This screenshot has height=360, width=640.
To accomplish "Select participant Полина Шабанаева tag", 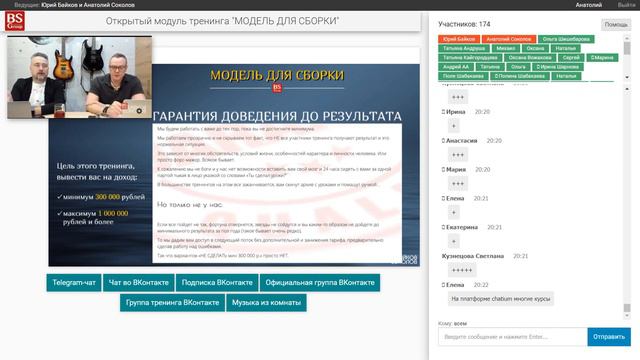I will click(x=520, y=76).
